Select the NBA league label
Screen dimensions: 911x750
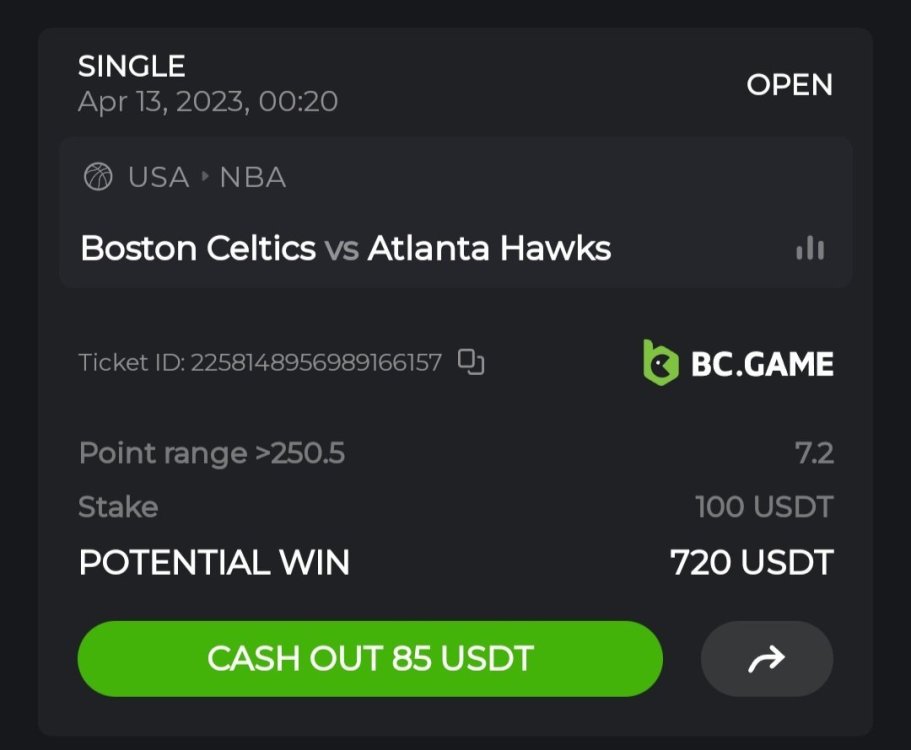click(x=253, y=177)
